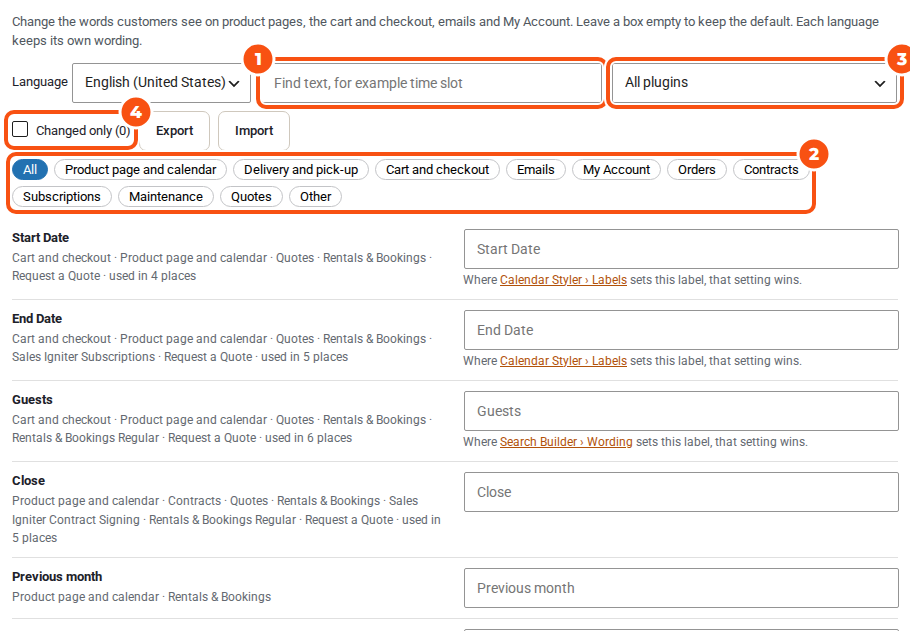Select the Maintenance filter pill

tap(166, 197)
